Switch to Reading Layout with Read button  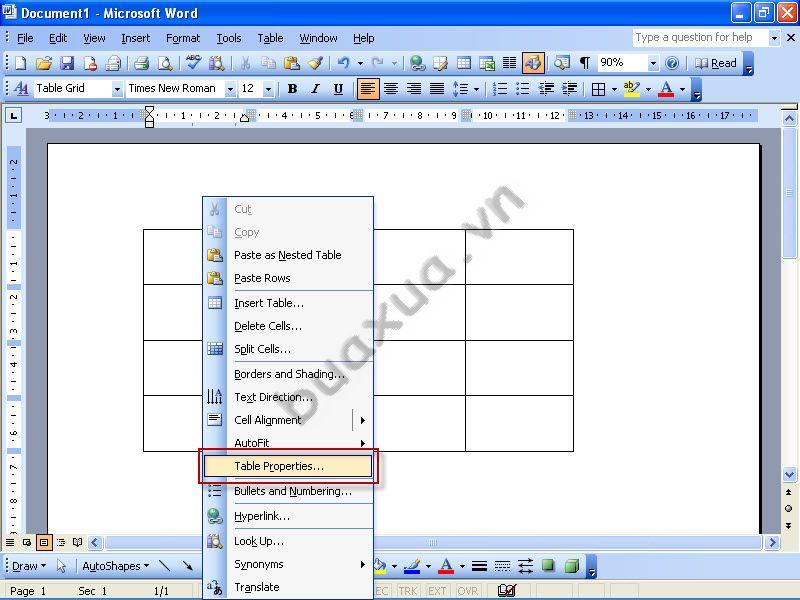click(716, 63)
